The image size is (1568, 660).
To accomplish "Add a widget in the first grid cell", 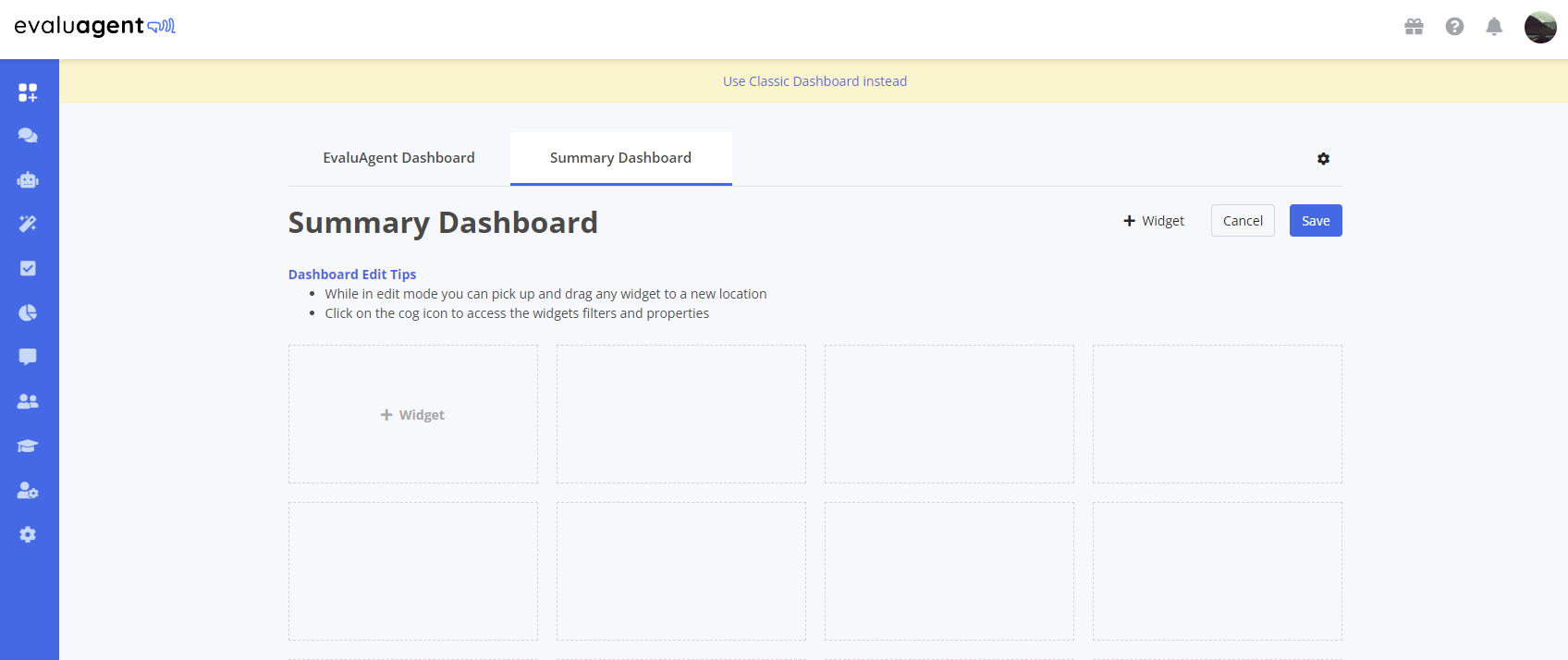I will point(412,415).
